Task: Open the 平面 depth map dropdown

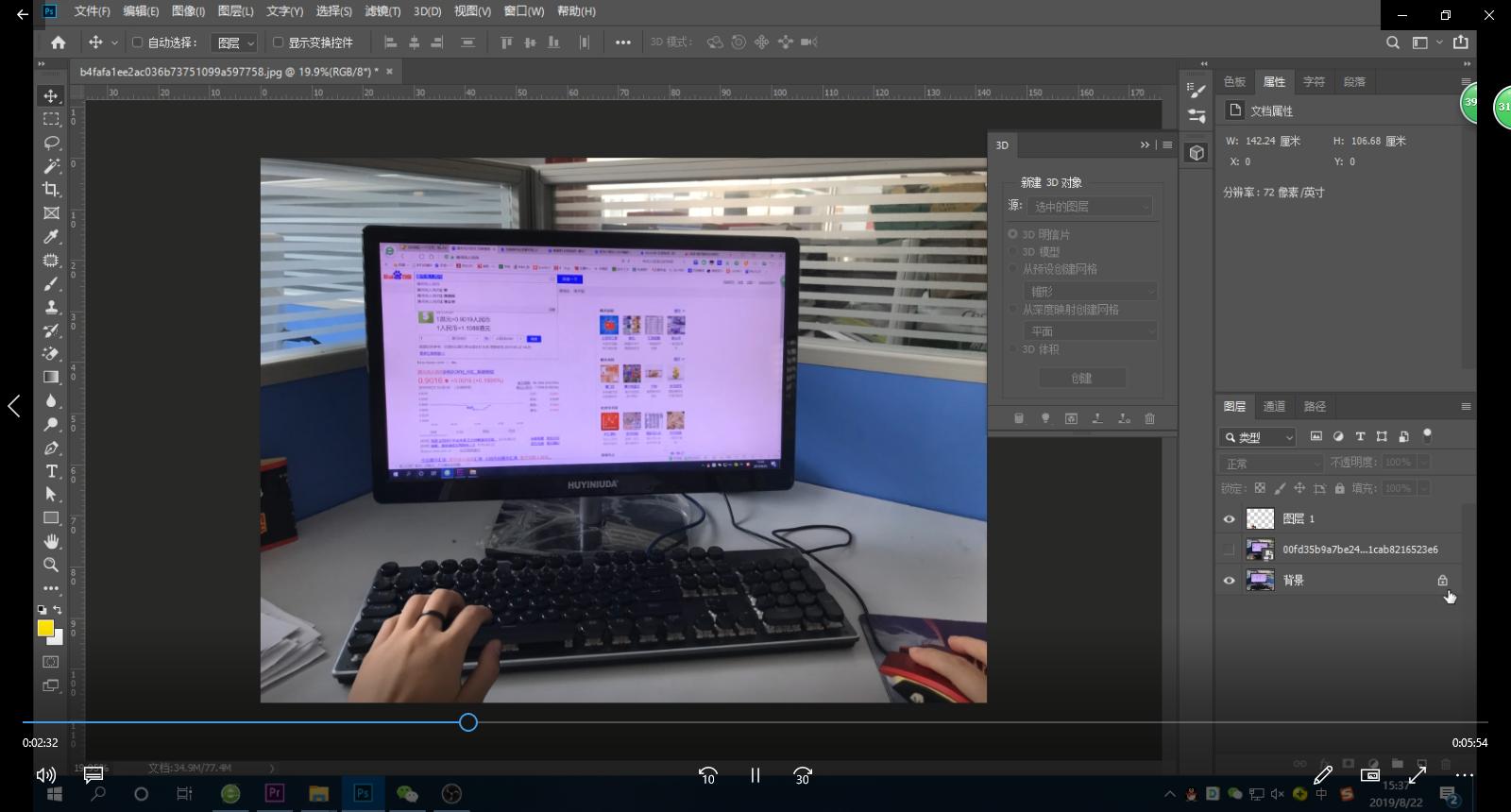Action: tap(1091, 331)
